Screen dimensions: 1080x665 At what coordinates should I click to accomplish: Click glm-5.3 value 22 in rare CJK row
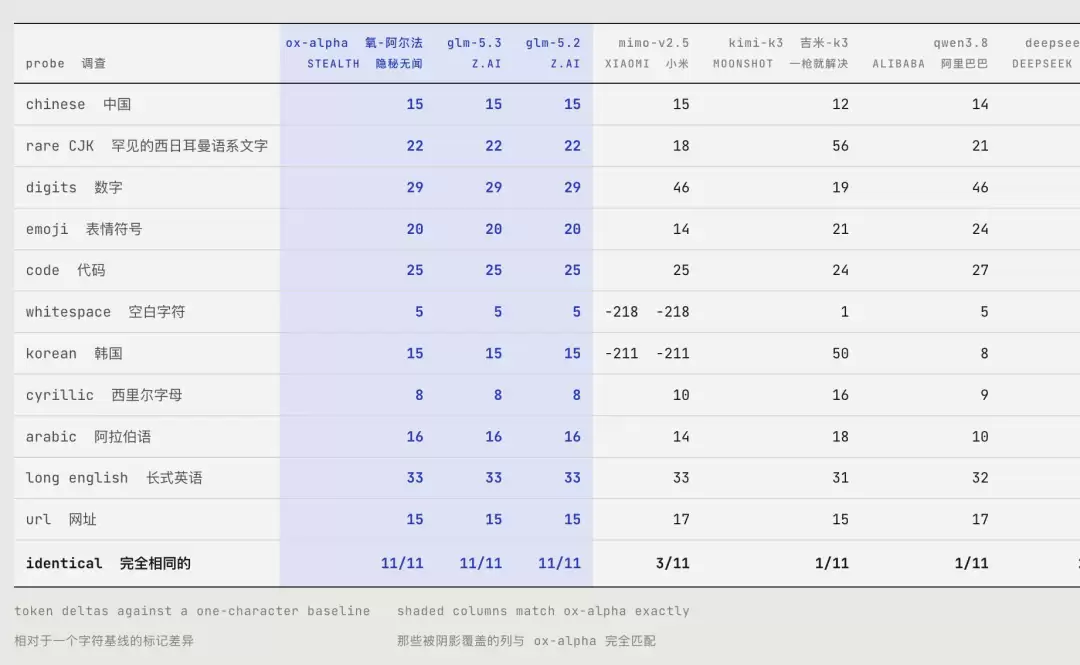coord(493,145)
